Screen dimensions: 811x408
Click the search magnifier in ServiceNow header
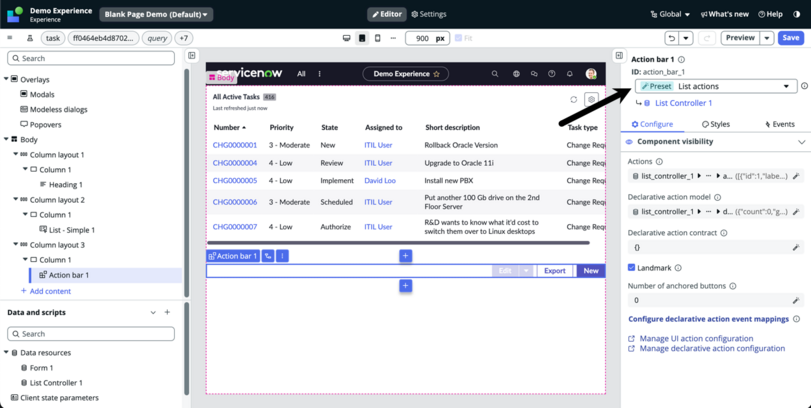pyautogui.click(x=495, y=74)
